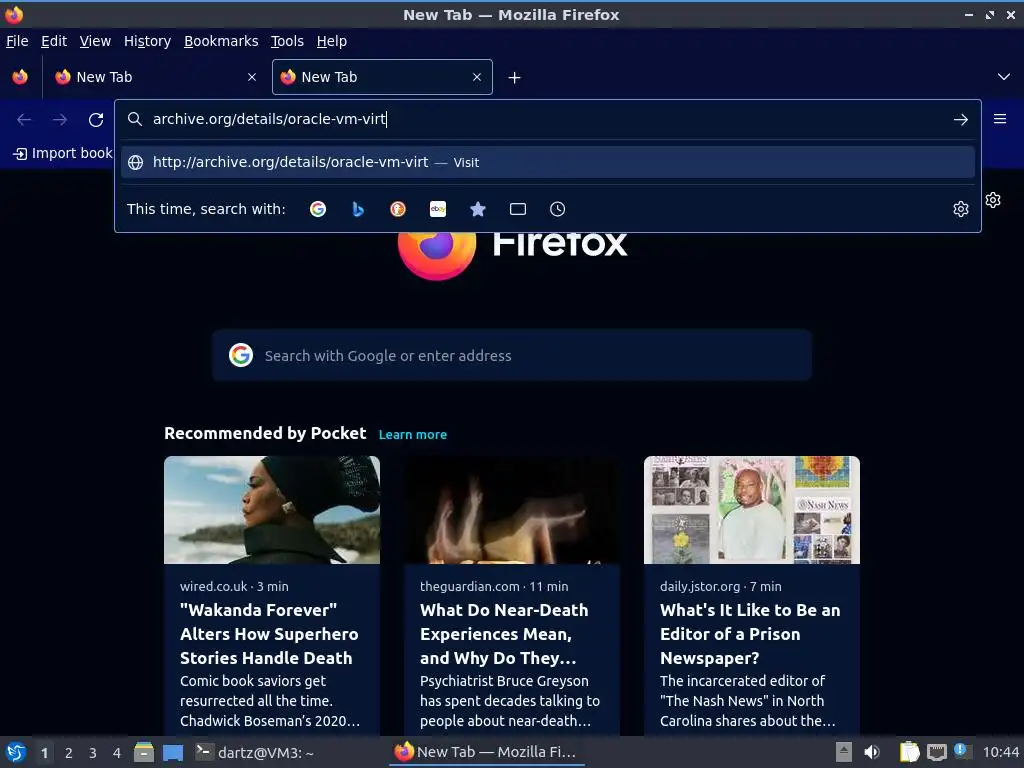Switch to workspace 2

pyautogui.click(x=69, y=753)
